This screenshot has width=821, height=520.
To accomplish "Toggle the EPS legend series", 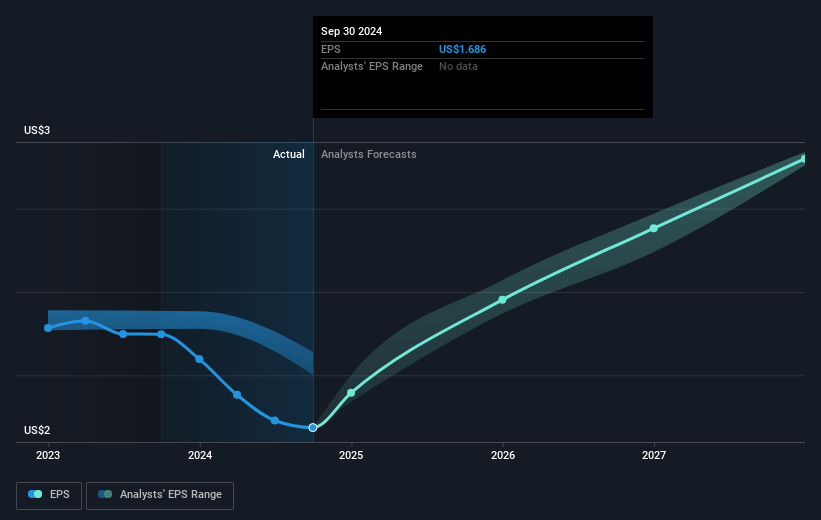I will point(49,495).
